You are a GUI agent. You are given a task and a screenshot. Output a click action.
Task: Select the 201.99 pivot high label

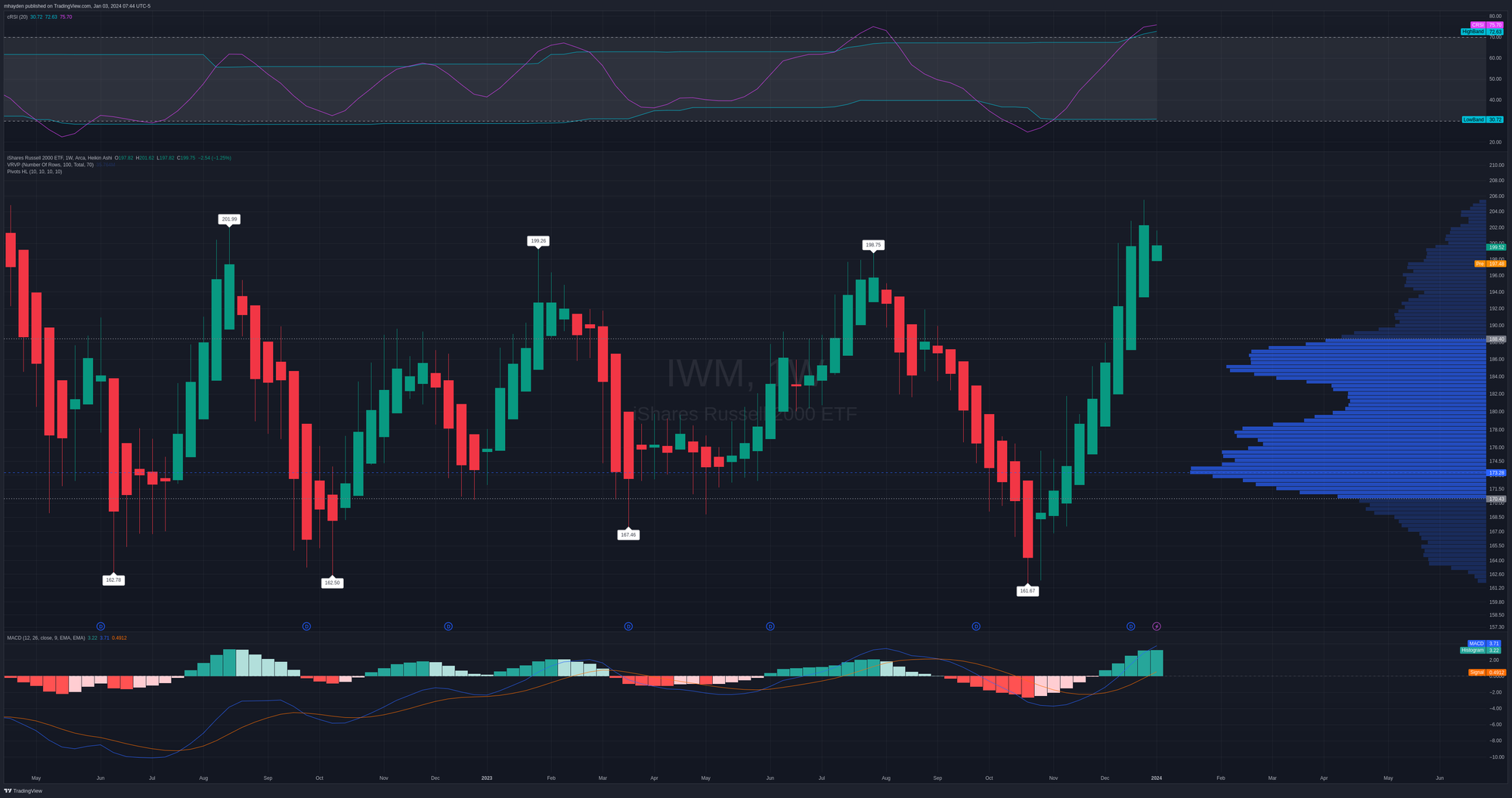click(x=229, y=219)
